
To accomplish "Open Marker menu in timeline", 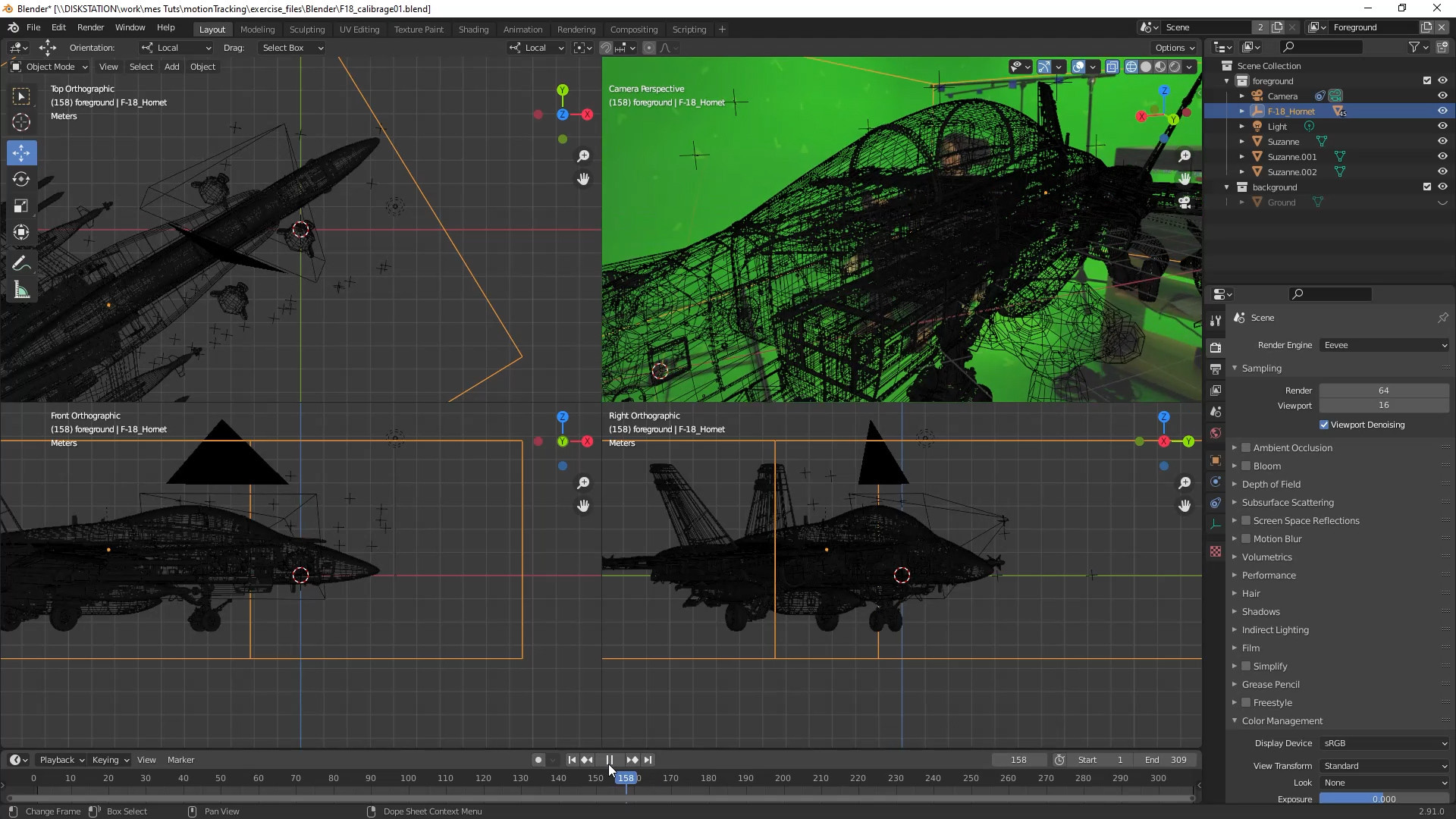I will click(x=180, y=760).
